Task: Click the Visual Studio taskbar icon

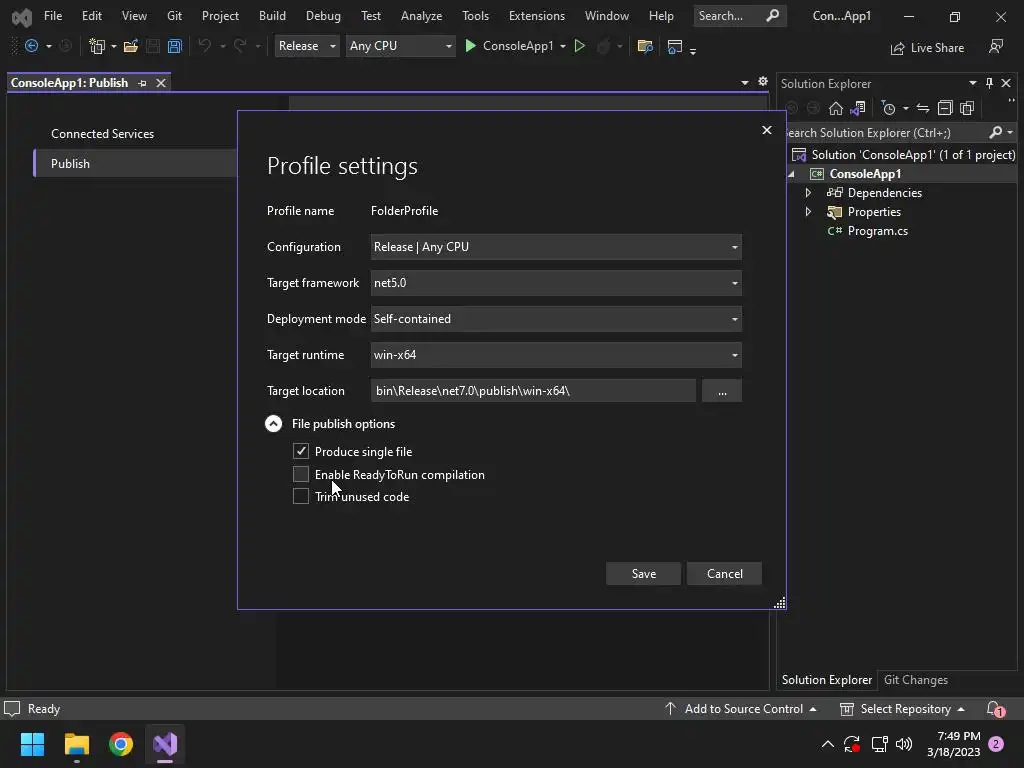Action: (x=165, y=744)
